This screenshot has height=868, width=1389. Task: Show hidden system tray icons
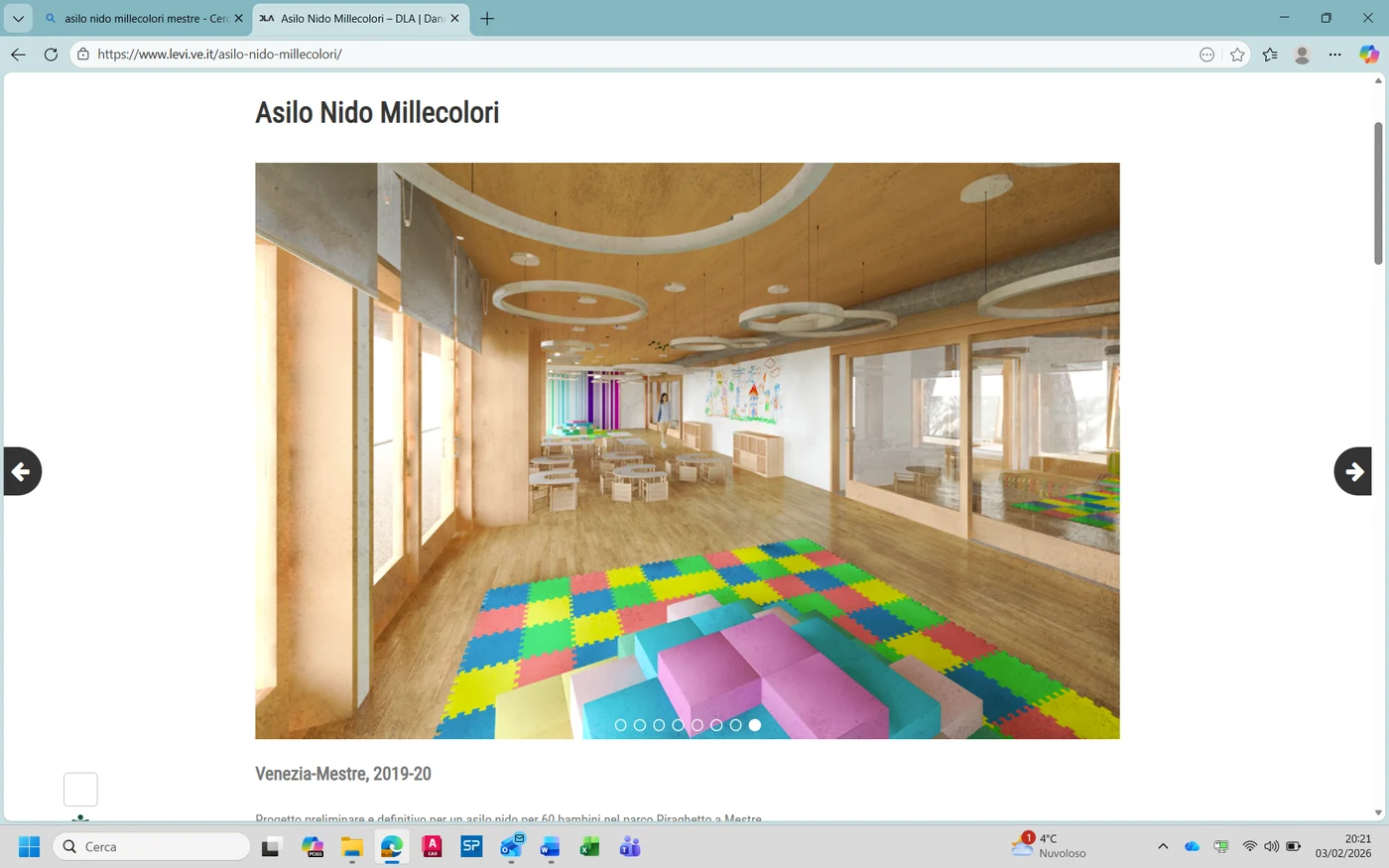point(1163,846)
